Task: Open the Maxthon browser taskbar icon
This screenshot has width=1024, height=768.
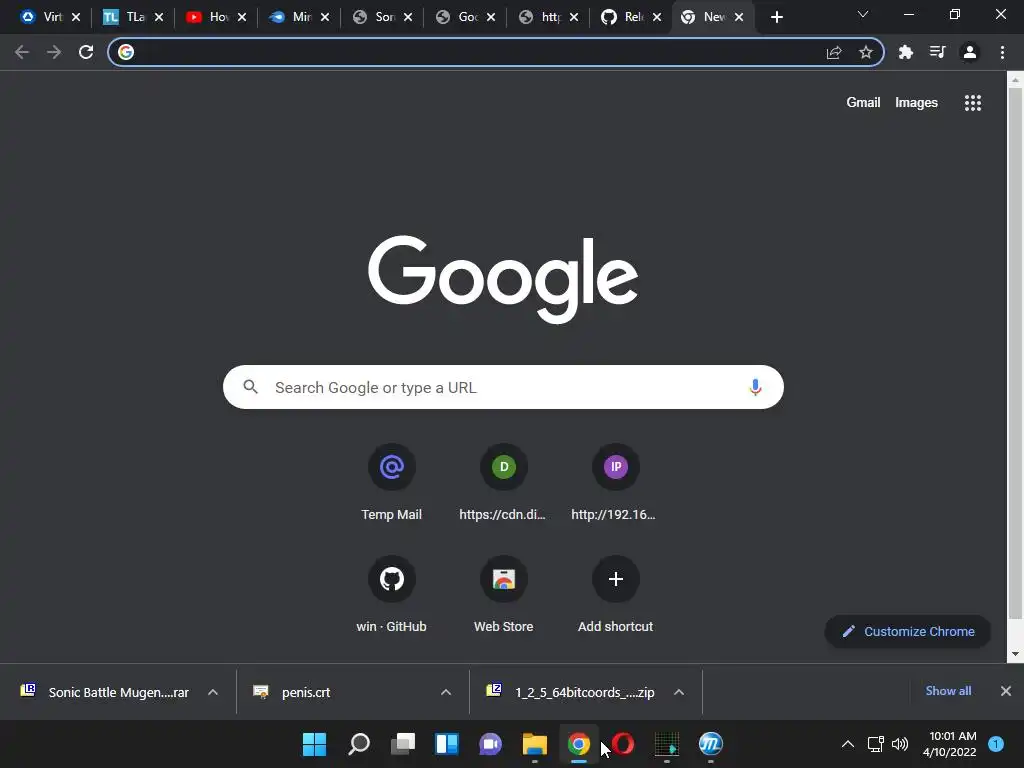Action: coord(711,744)
